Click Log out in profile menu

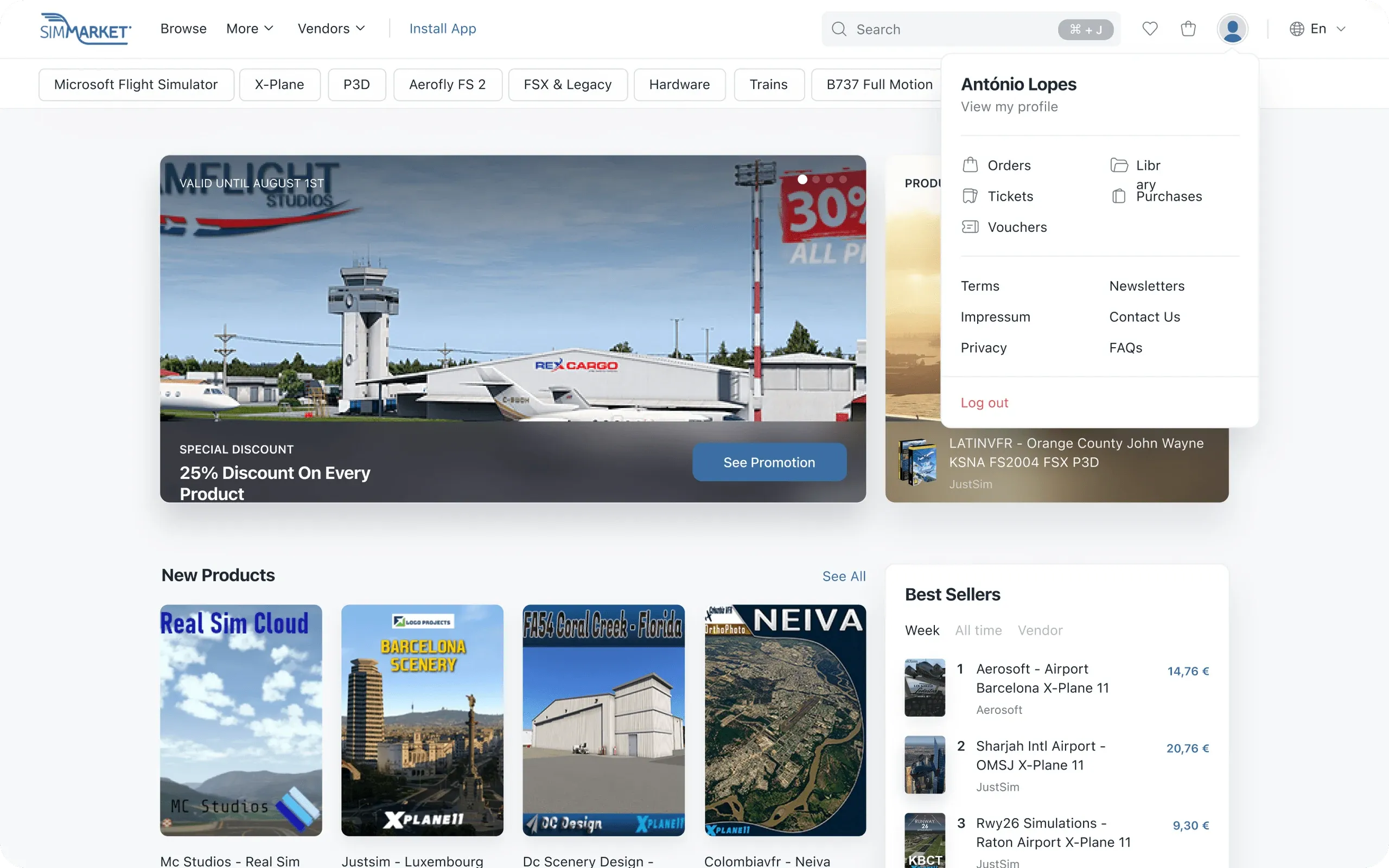coord(984,403)
